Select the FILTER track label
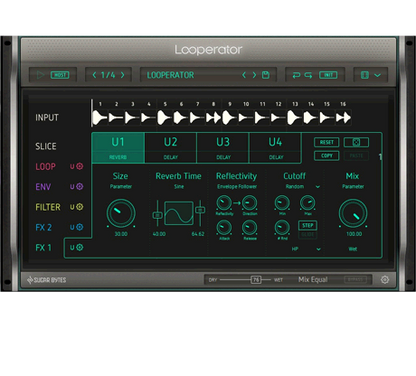The image size is (416, 376). (48, 207)
